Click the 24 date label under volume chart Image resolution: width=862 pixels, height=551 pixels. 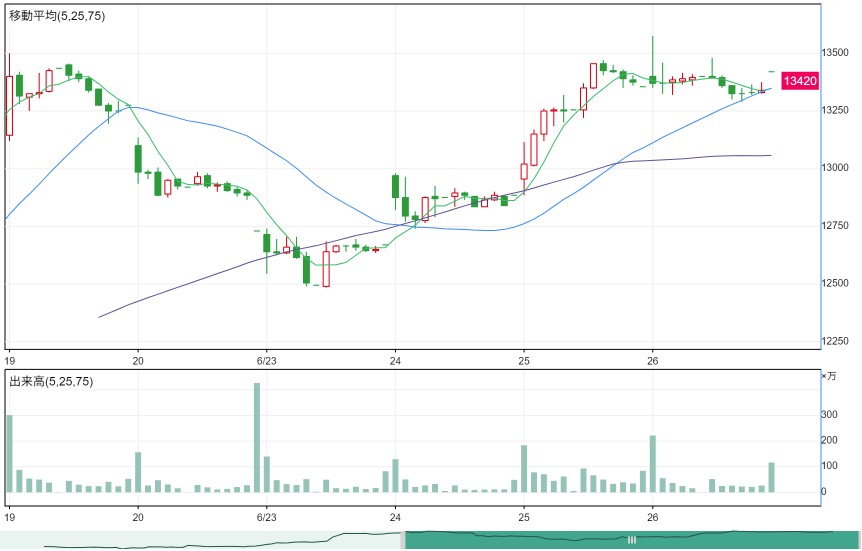pos(395,517)
